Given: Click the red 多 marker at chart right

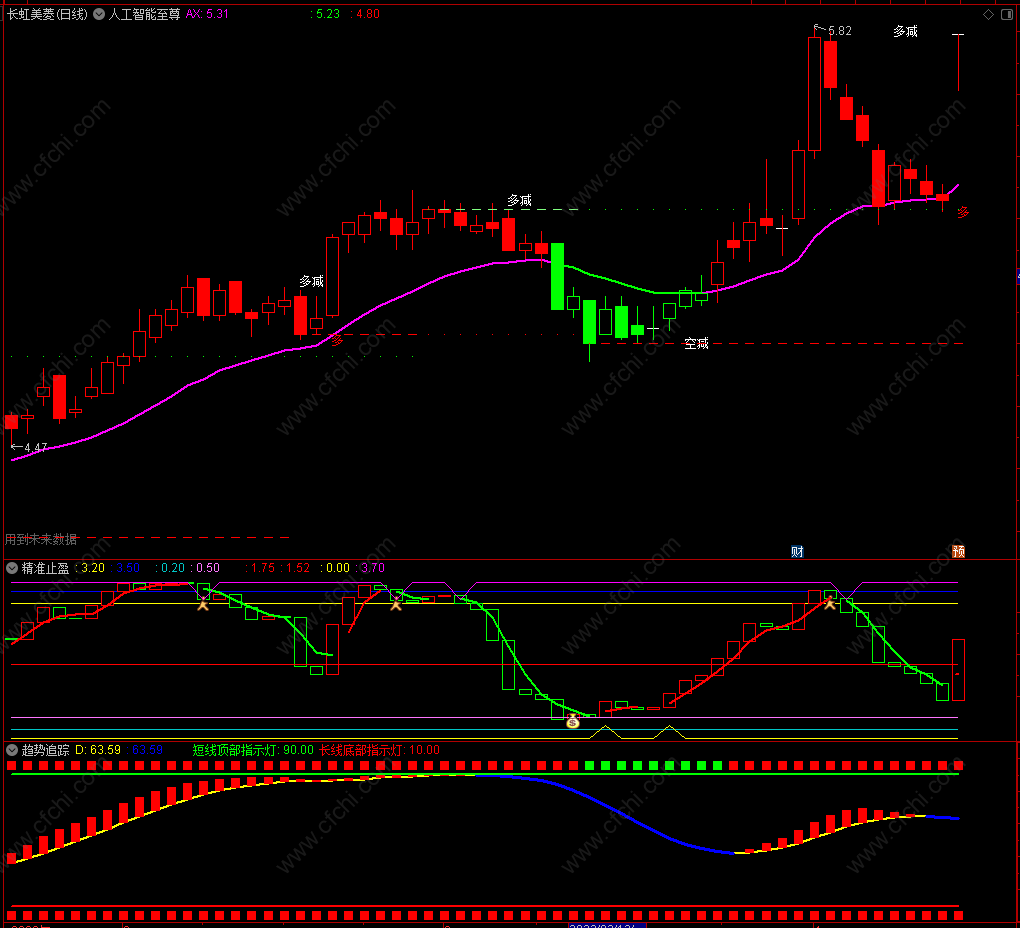Looking at the screenshot, I should (x=963, y=212).
